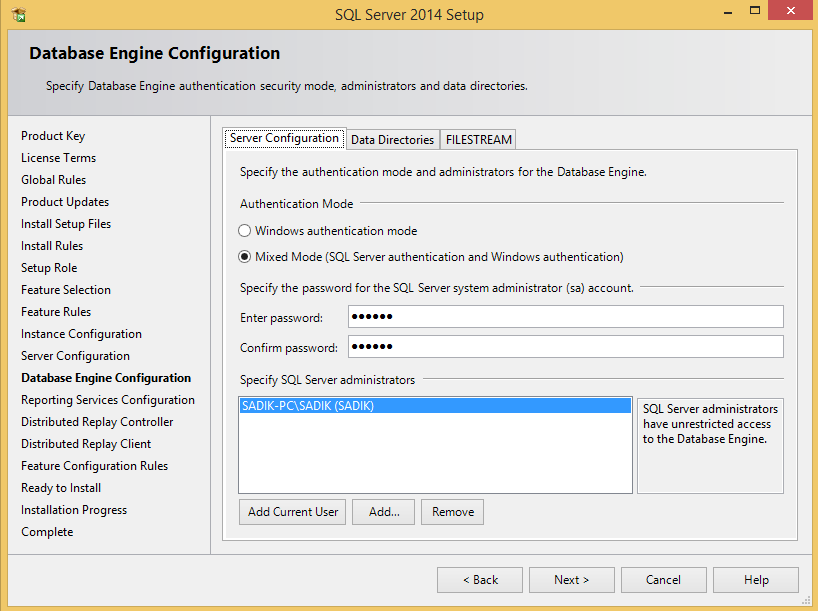818x611 pixels.
Task: Cancel the SQL Server setup
Action: click(663, 580)
